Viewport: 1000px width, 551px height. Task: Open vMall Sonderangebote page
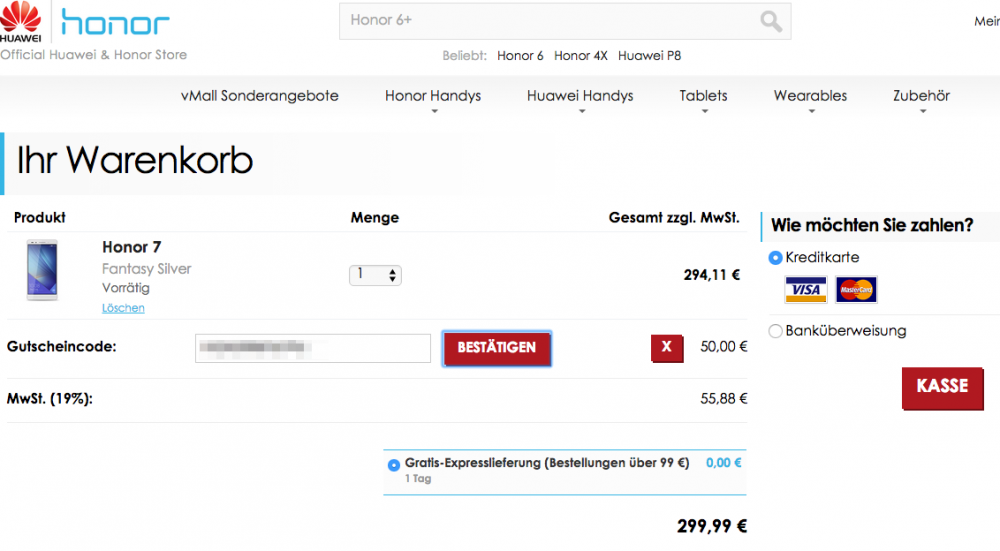click(x=260, y=96)
